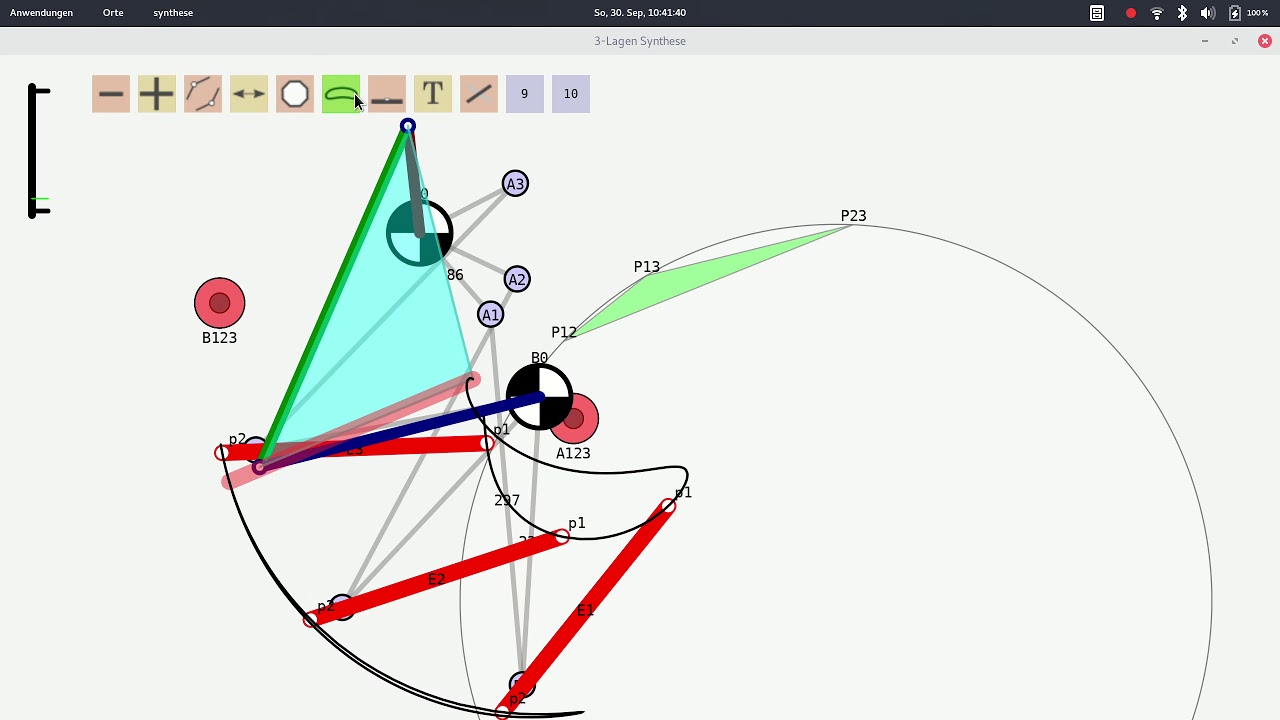1280x720 pixels.
Task: Select the red A123 pivot point
Action: coord(574,420)
